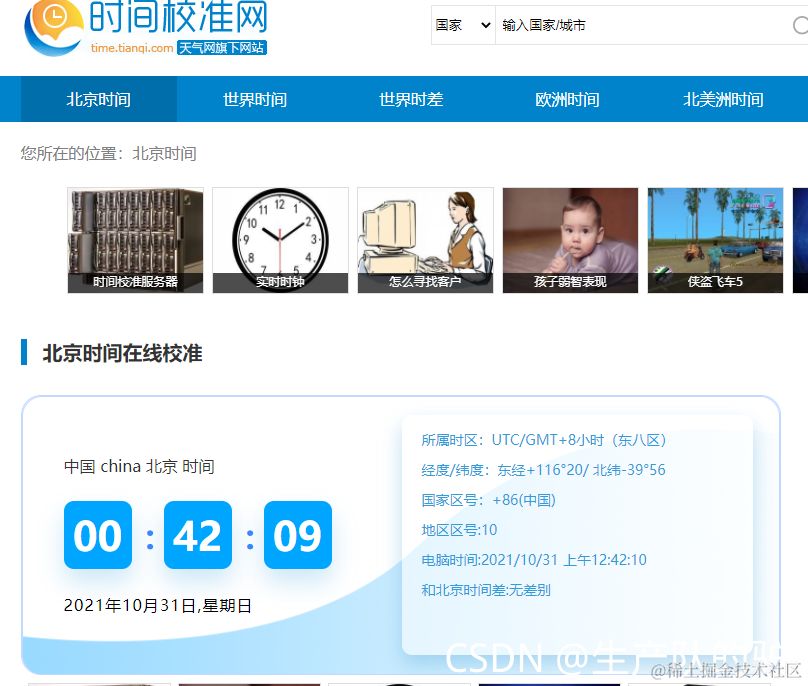Open the 孩子弱智表现 baby thumbnail
Screen dimensions: 808x686
[569, 240]
